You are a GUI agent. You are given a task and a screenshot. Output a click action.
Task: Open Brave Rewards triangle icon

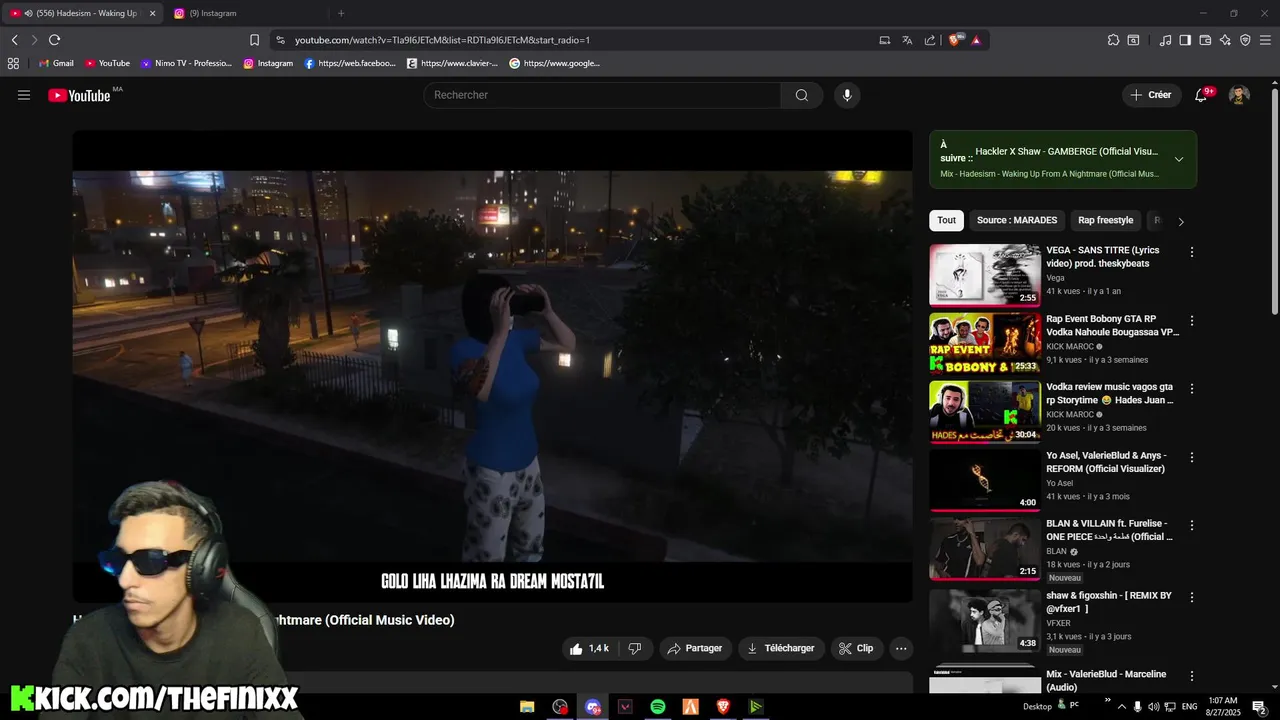[x=976, y=40]
